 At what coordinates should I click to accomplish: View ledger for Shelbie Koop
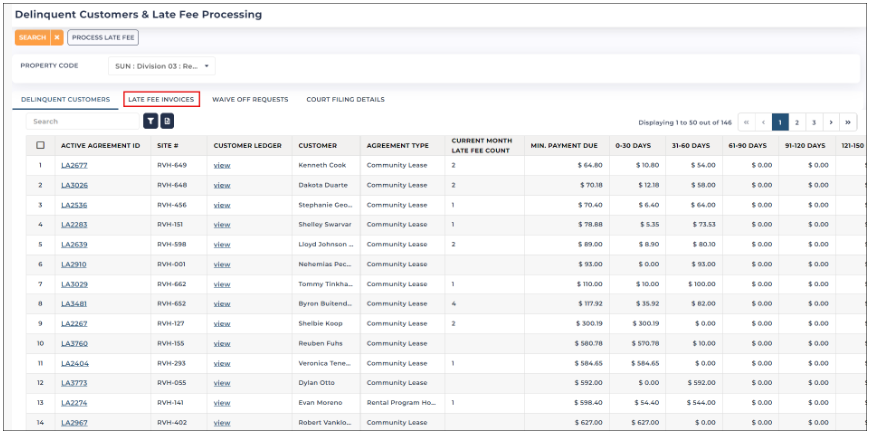222,323
